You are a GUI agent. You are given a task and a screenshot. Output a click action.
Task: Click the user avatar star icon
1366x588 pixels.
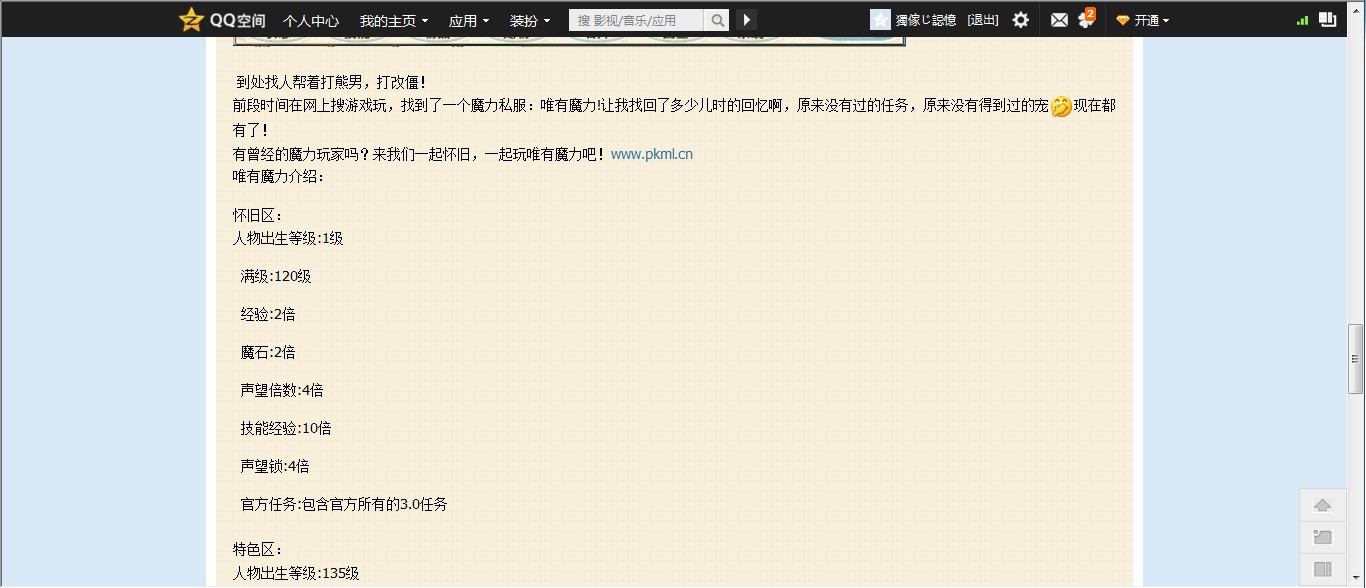880,20
